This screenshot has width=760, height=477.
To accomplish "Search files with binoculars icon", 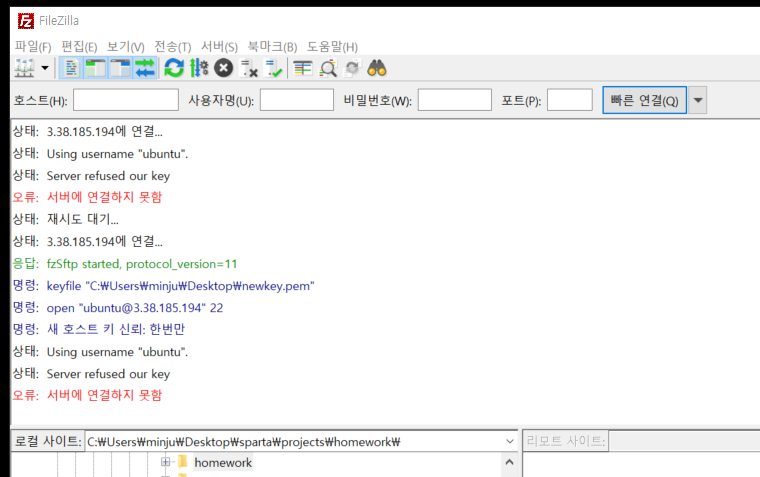I will tap(377, 68).
